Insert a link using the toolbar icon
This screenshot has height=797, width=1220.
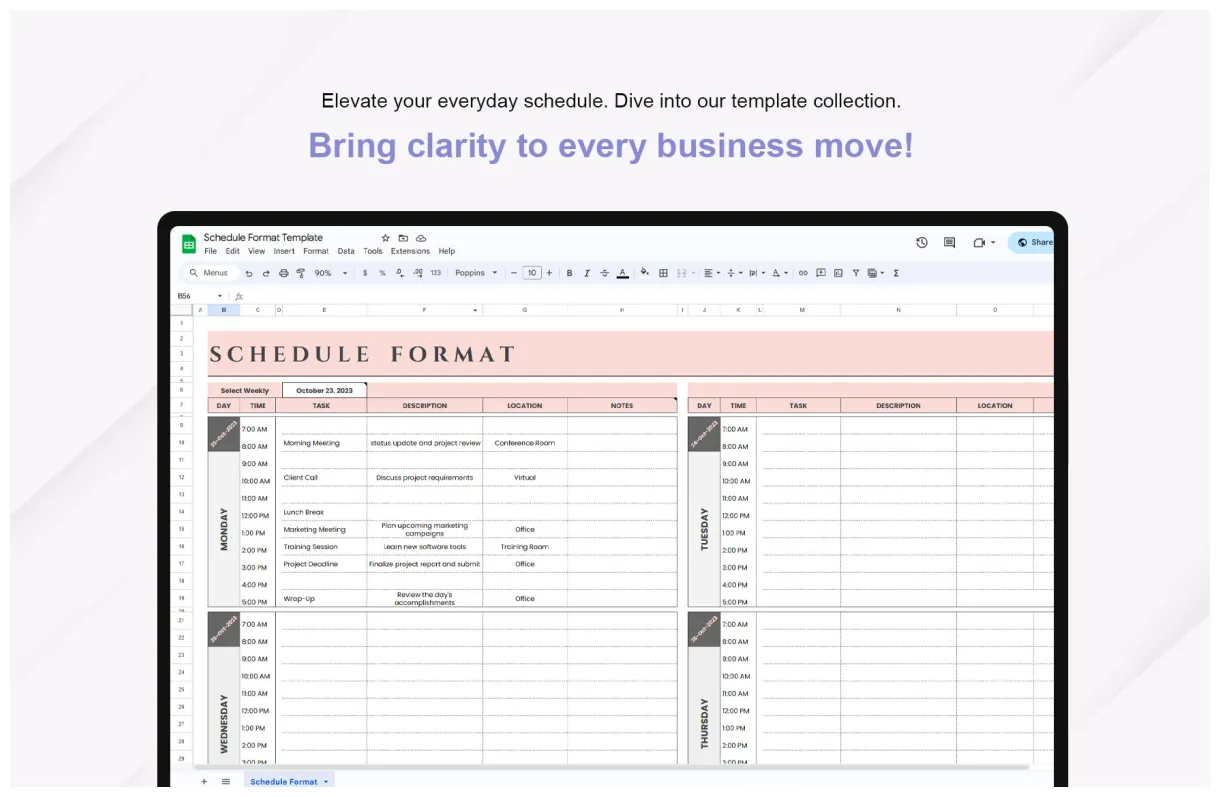pyautogui.click(x=803, y=273)
